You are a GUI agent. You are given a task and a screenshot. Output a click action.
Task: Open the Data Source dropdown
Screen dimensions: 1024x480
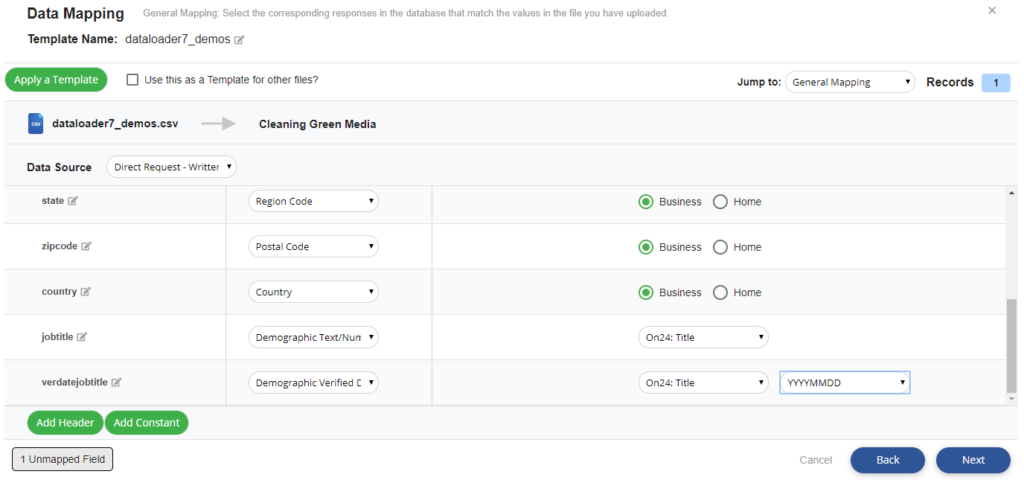(x=171, y=167)
